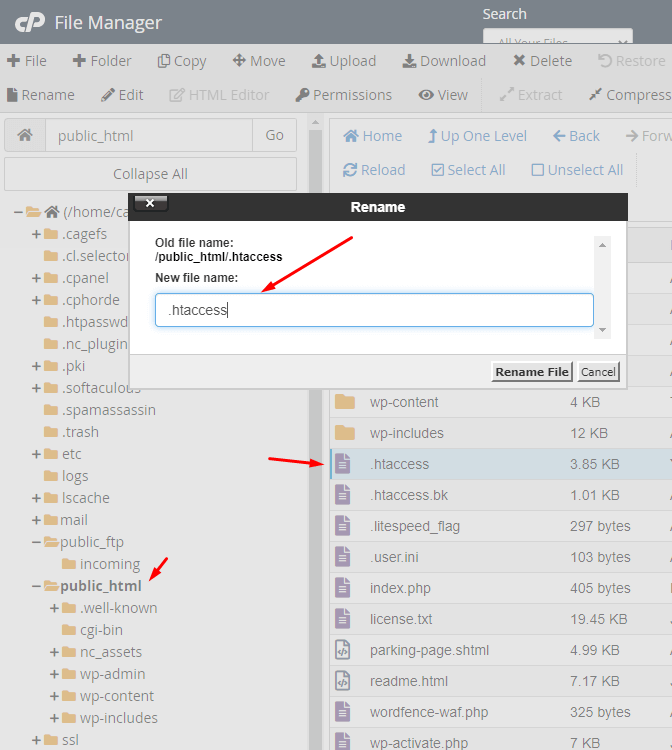
Task: Click the Rename toolbar button
Action: (x=41, y=95)
